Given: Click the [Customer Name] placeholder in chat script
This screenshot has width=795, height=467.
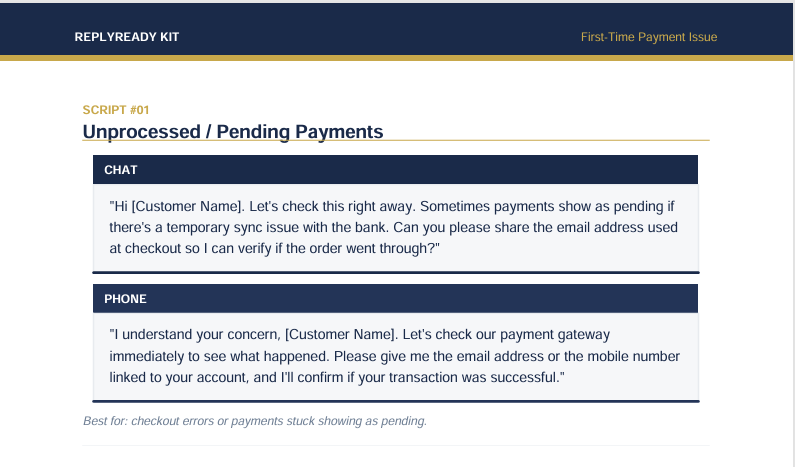Looking at the screenshot, I should pos(188,206).
